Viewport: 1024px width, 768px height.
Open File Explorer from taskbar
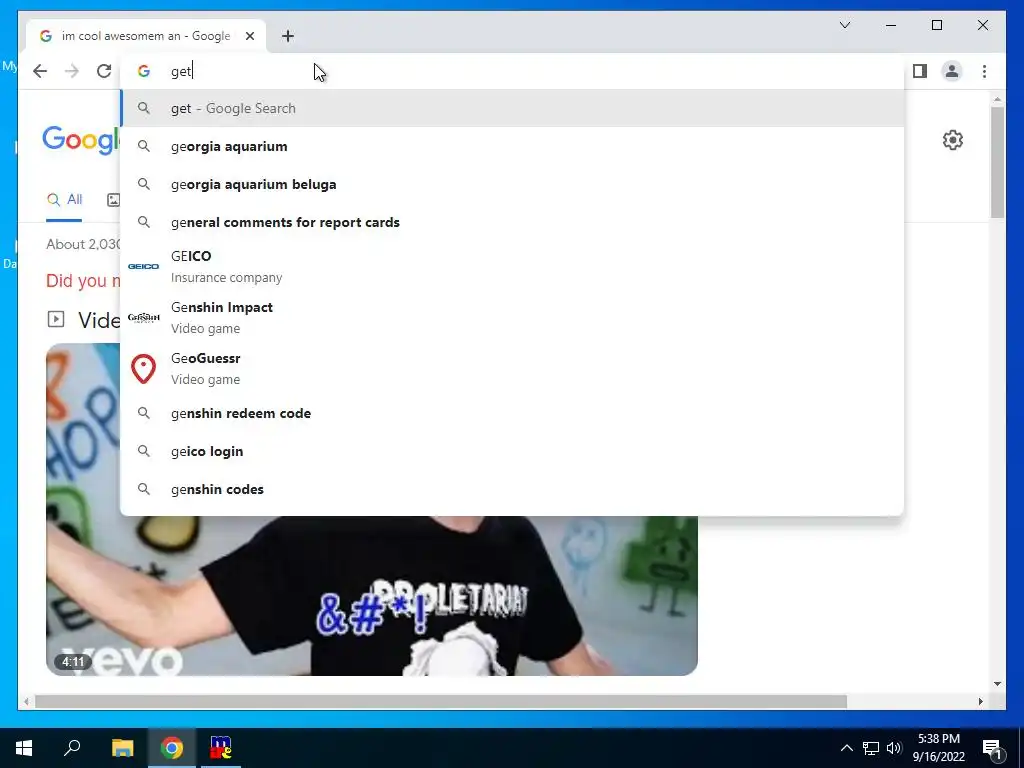click(x=122, y=748)
